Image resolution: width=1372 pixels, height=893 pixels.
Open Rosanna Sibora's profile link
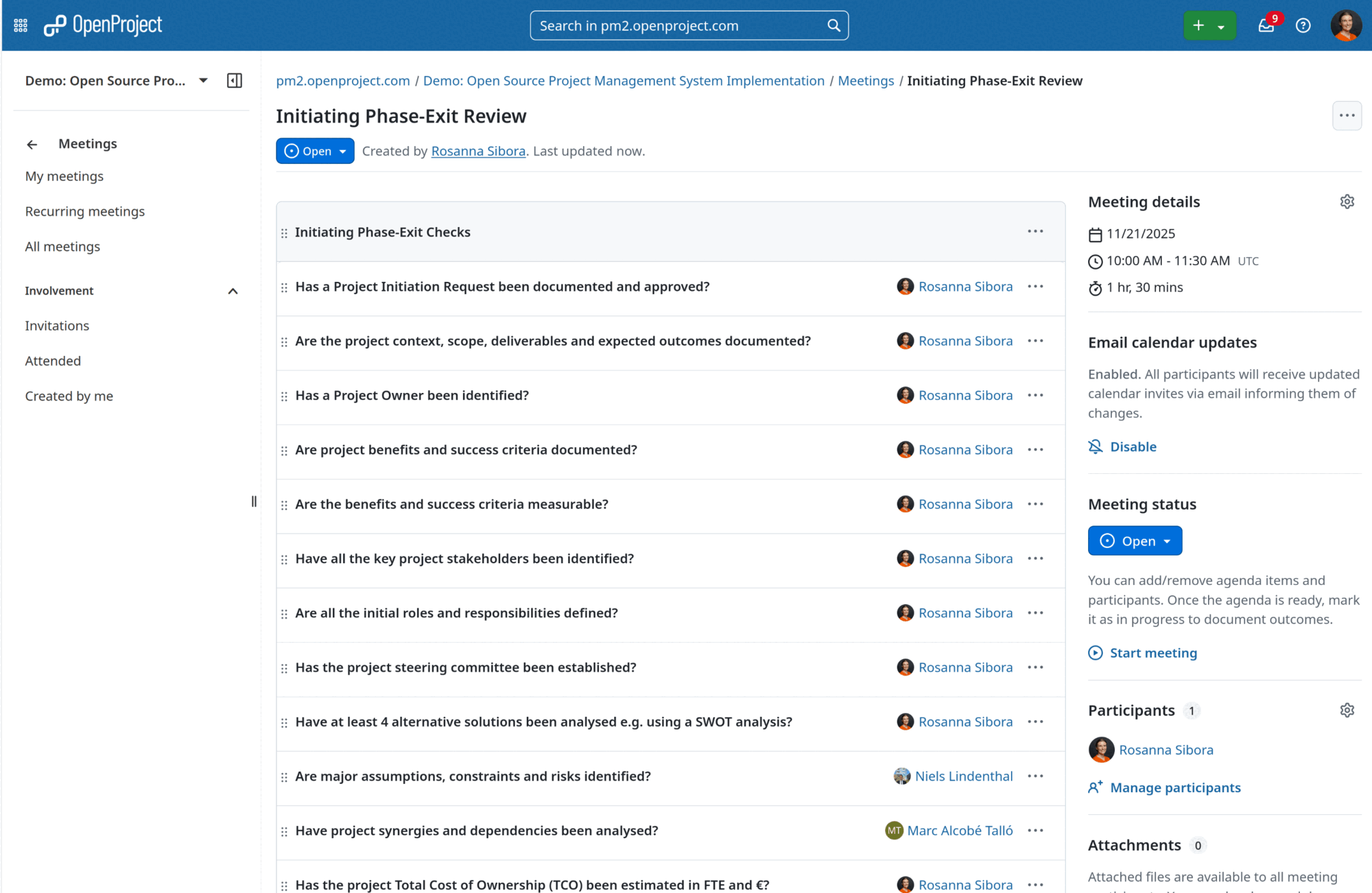pyautogui.click(x=478, y=151)
